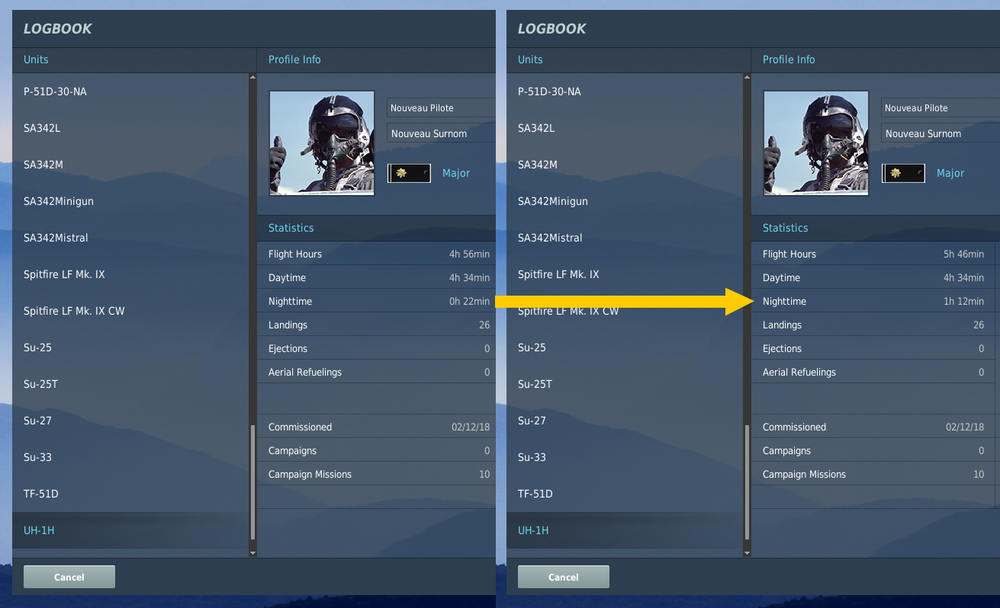Screen dimensions: 1000x608
Task: Click Nouveau Surnom callsign field, left Logbook
Action: coord(441,133)
